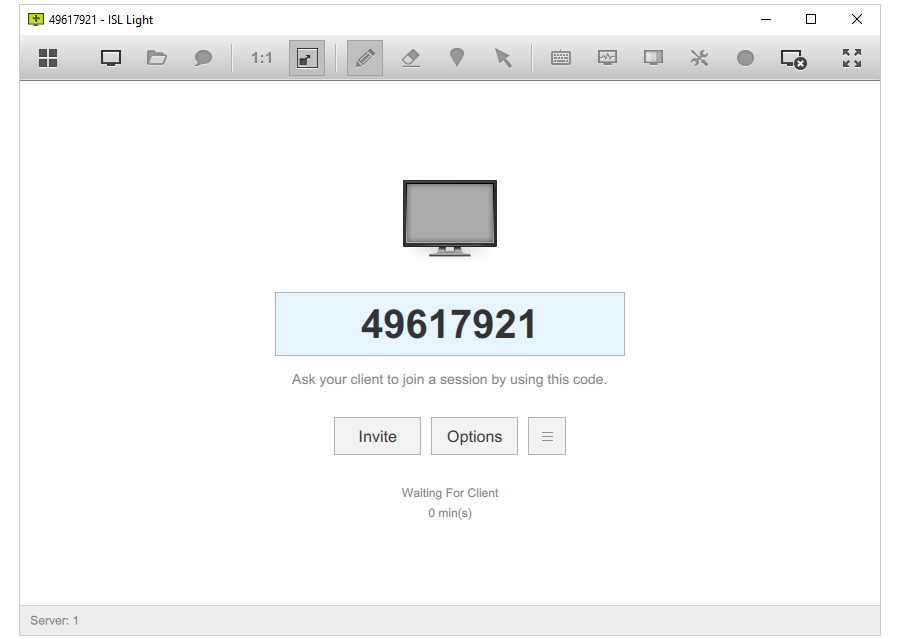Open the system monitor activity icon
This screenshot has width=900, height=639.
[607, 57]
